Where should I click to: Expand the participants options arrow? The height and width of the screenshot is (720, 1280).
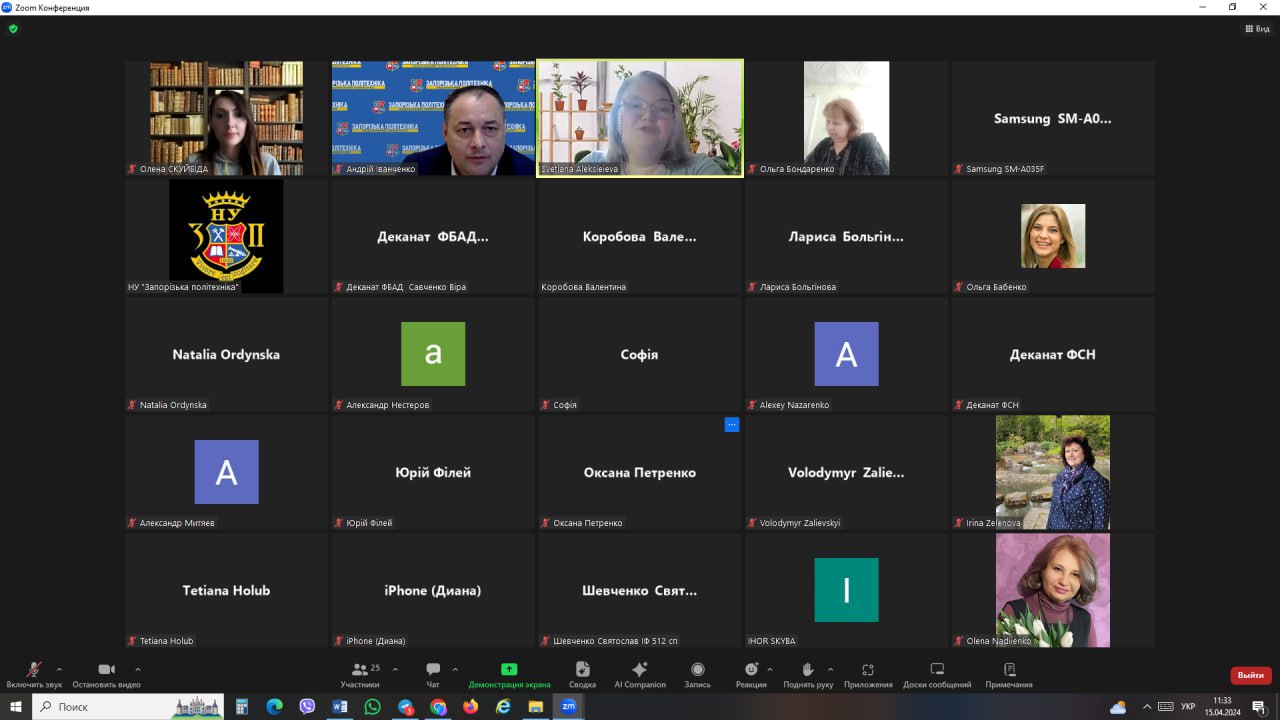pyautogui.click(x=395, y=669)
